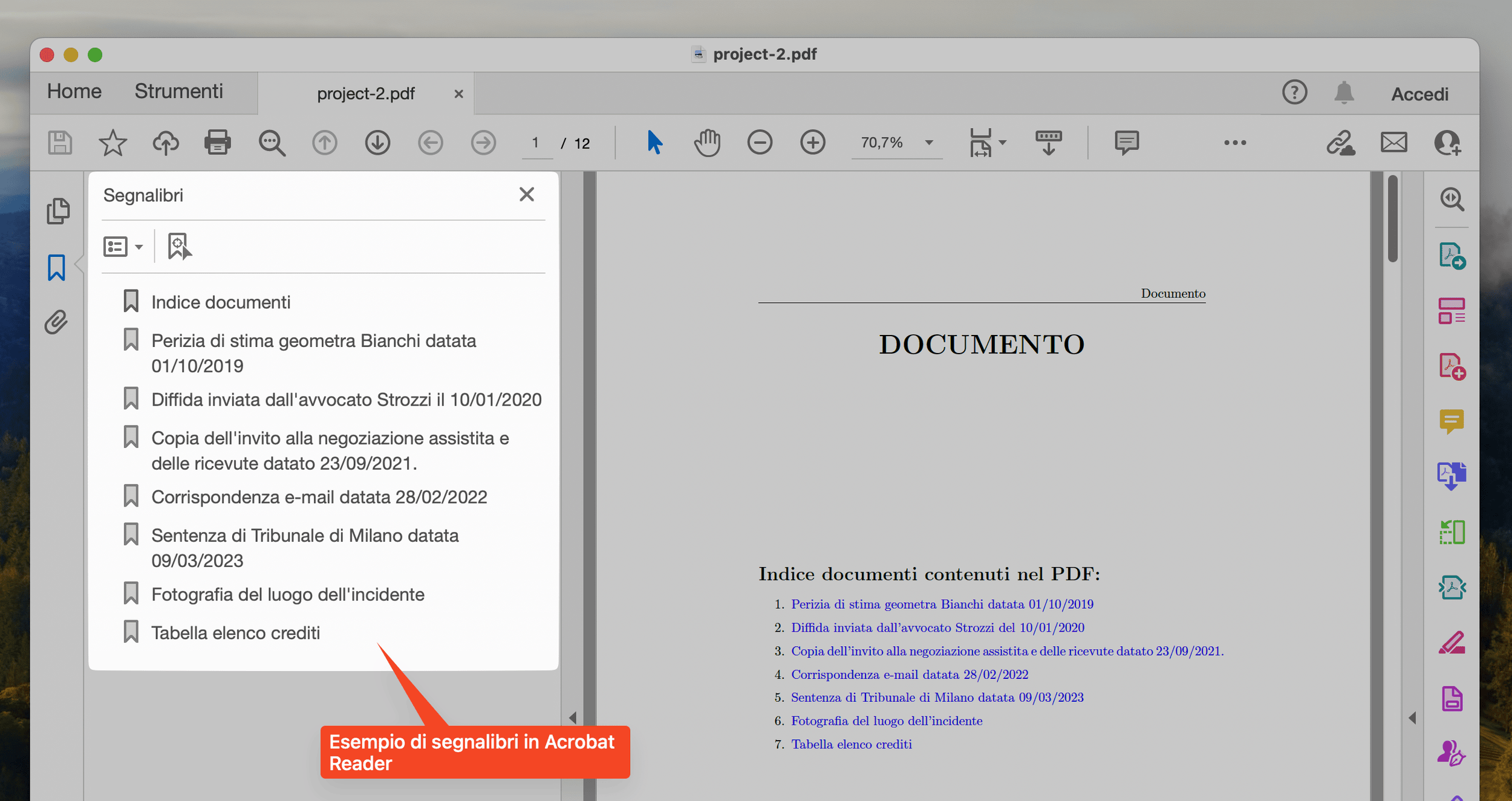This screenshot has width=1512, height=801.
Task: Click Accedi to sign in
Action: [1419, 94]
